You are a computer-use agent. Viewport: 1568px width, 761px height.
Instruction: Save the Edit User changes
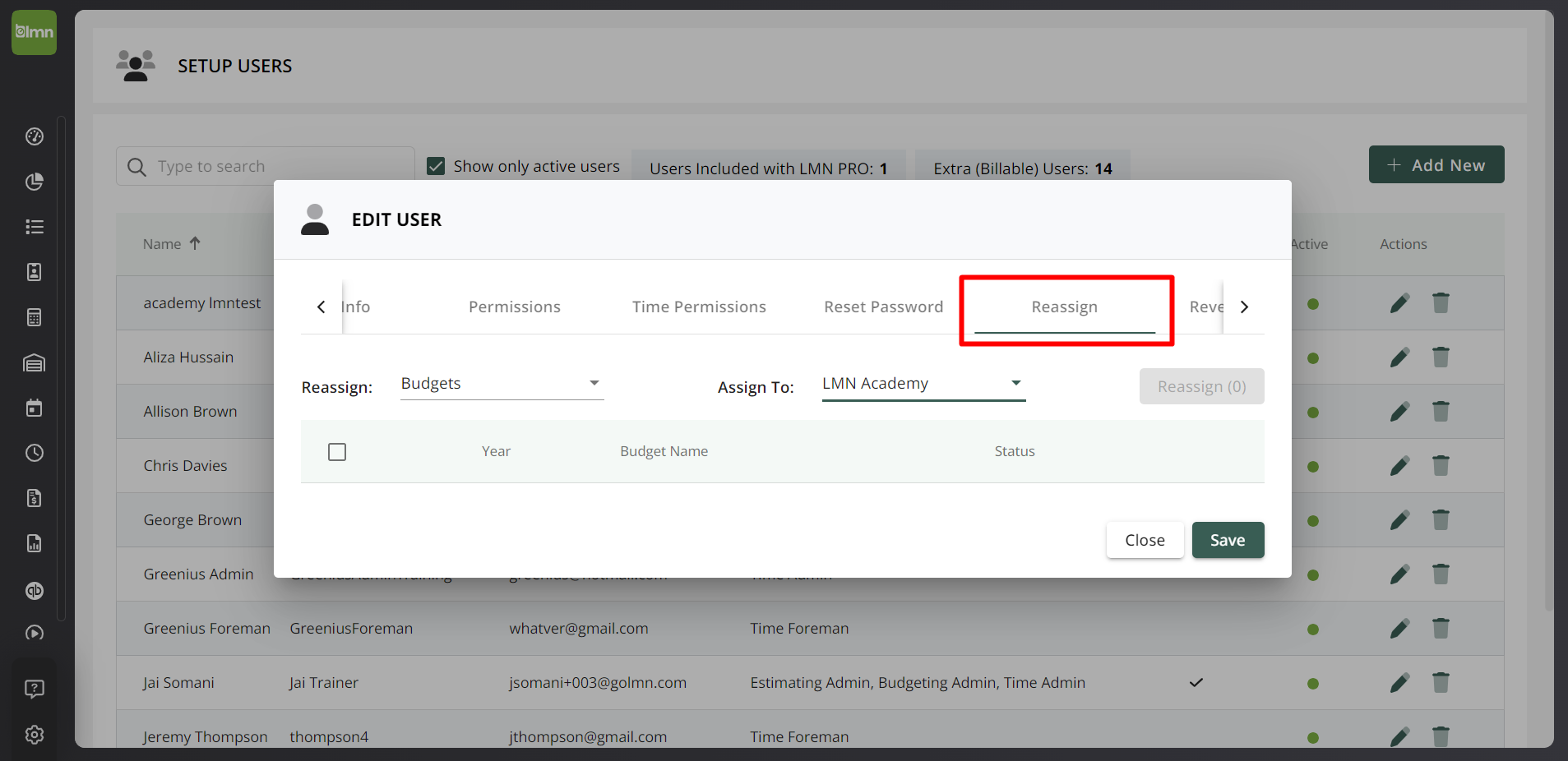[x=1228, y=540]
